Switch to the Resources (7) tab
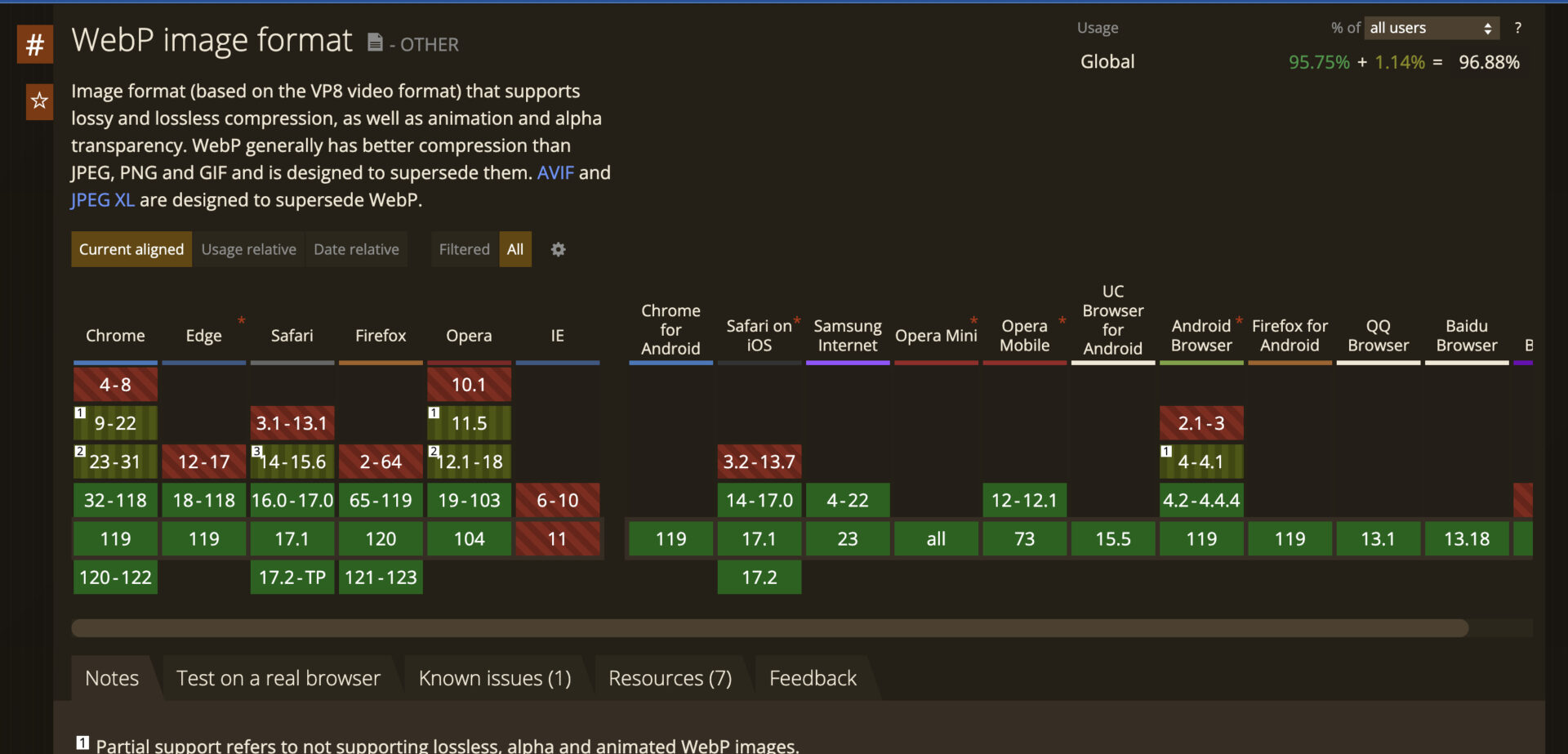The height and width of the screenshot is (754, 1568). coord(670,678)
